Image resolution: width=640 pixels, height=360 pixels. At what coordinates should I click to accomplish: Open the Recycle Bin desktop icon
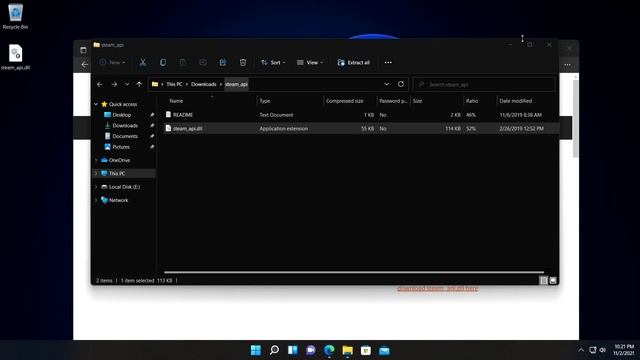16,16
